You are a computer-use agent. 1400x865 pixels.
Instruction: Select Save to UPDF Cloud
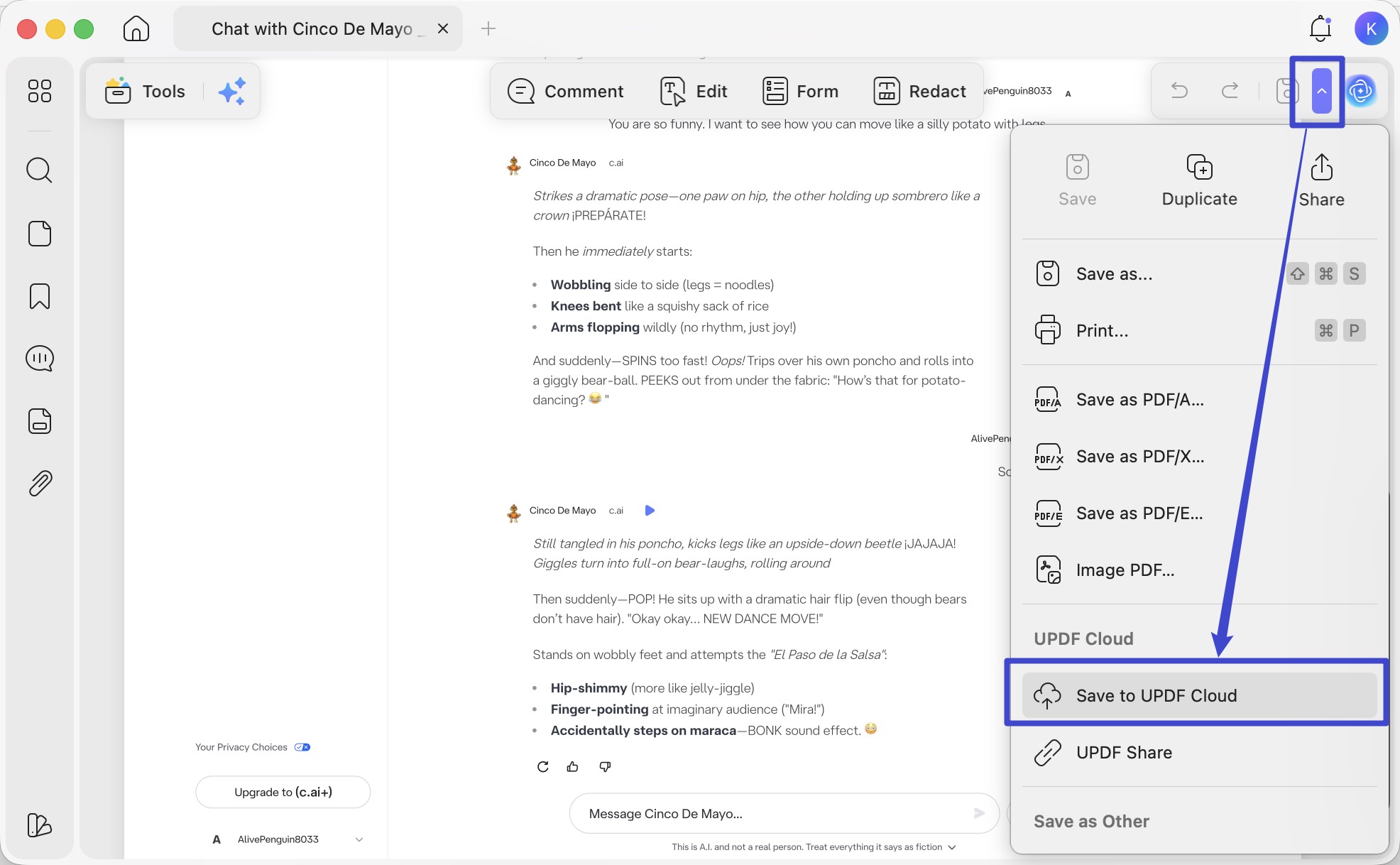1199,695
